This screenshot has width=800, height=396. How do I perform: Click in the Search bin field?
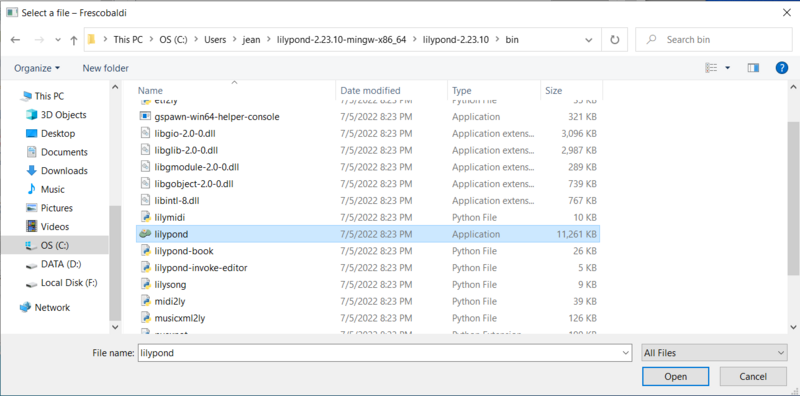[x=713, y=40]
